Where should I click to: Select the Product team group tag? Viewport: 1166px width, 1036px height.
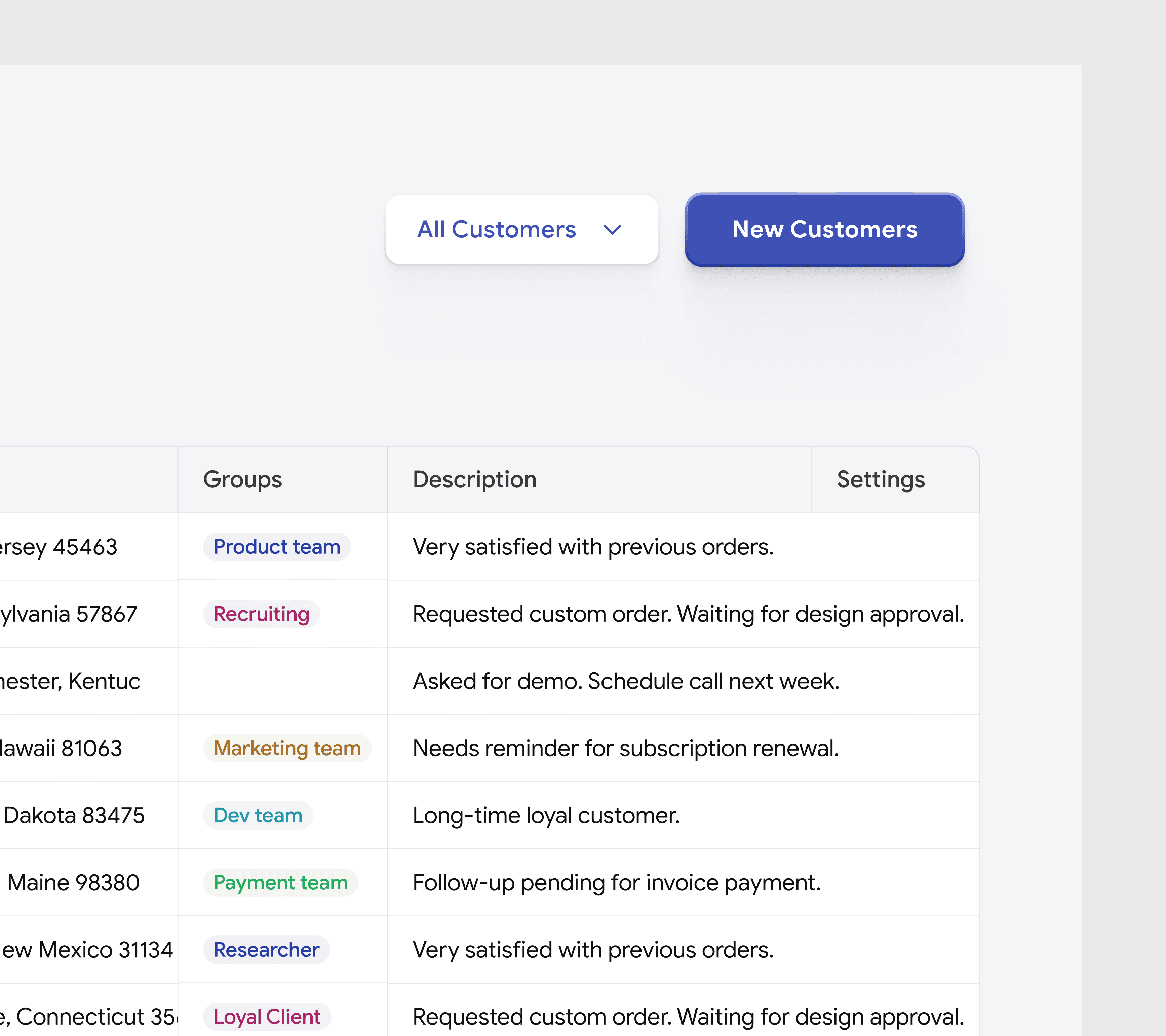(277, 547)
